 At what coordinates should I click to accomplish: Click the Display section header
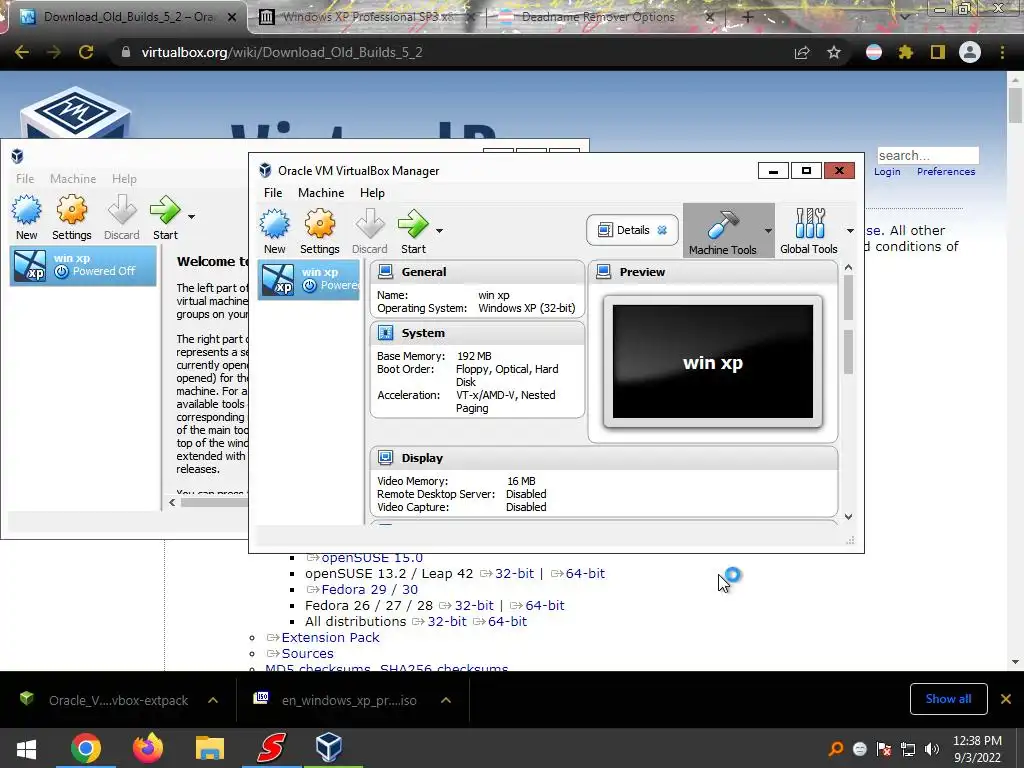click(x=604, y=458)
